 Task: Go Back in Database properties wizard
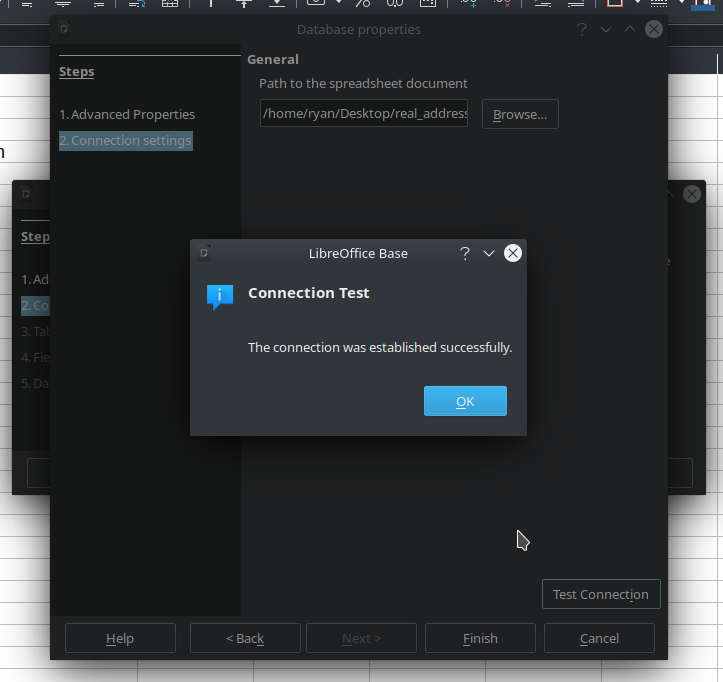(x=245, y=638)
